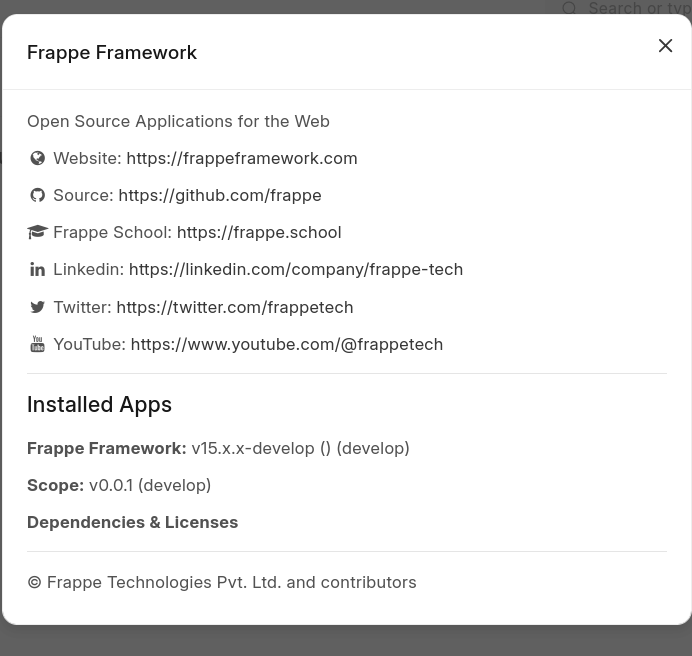692x656 pixels.
Task: Click the graduation cap Frappe School icon
Action: coord(38,232)
